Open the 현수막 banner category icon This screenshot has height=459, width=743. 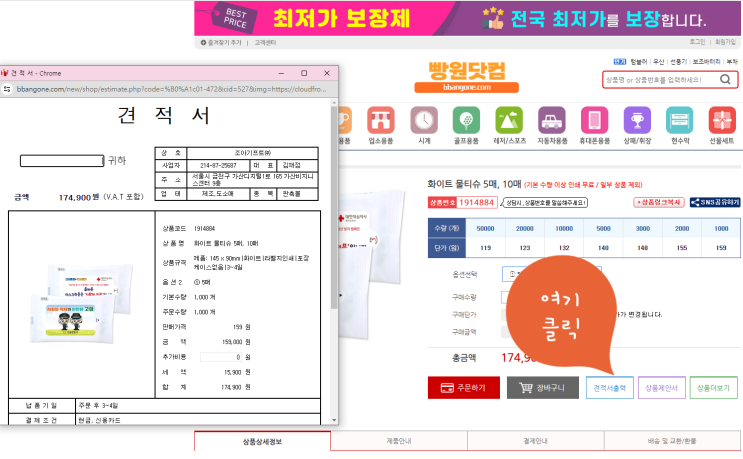680,120
